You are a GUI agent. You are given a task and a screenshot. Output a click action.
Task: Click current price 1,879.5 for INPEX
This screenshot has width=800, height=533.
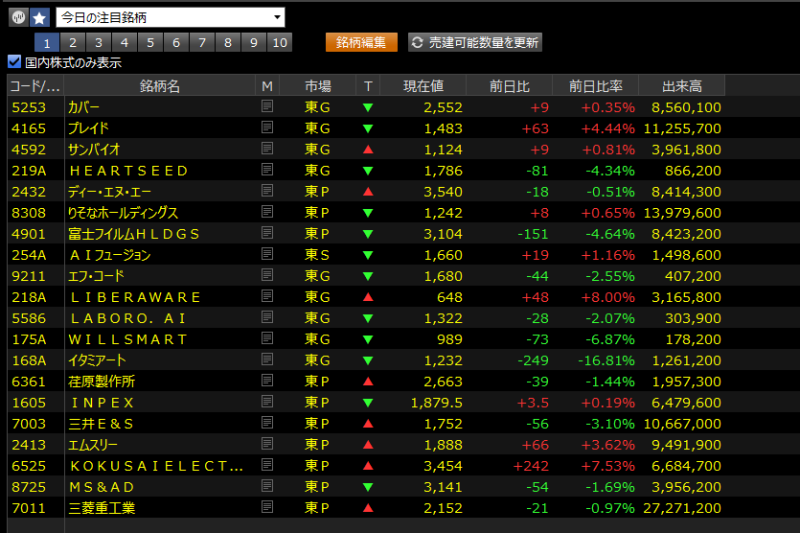[437, 403]
